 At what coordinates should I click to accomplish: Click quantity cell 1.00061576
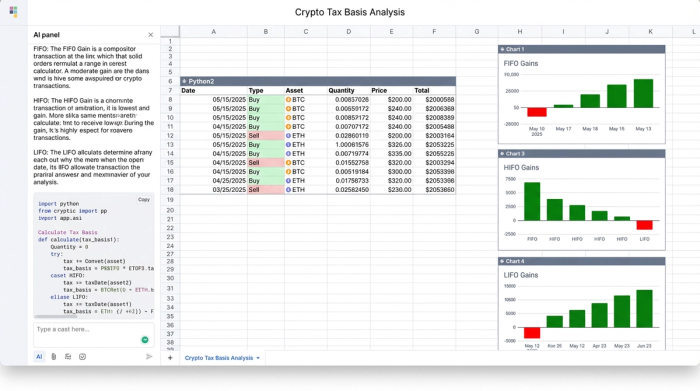(349, 145)
